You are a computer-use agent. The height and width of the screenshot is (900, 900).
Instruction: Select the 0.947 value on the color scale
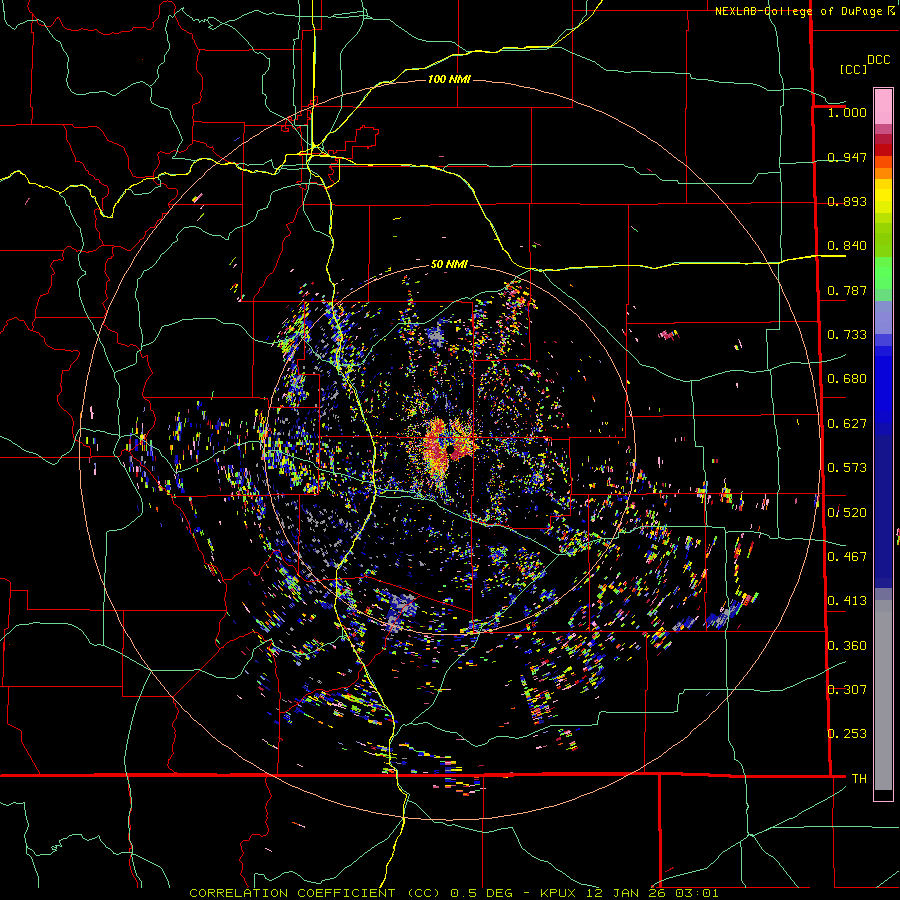tap(847, 157)
